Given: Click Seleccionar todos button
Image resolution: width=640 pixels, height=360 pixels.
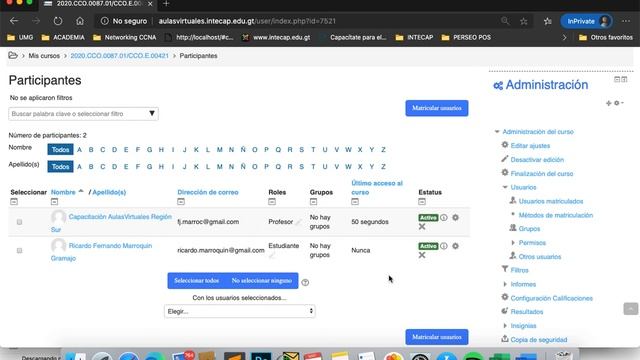Looking at the screenshot, I should click(196, 281).
